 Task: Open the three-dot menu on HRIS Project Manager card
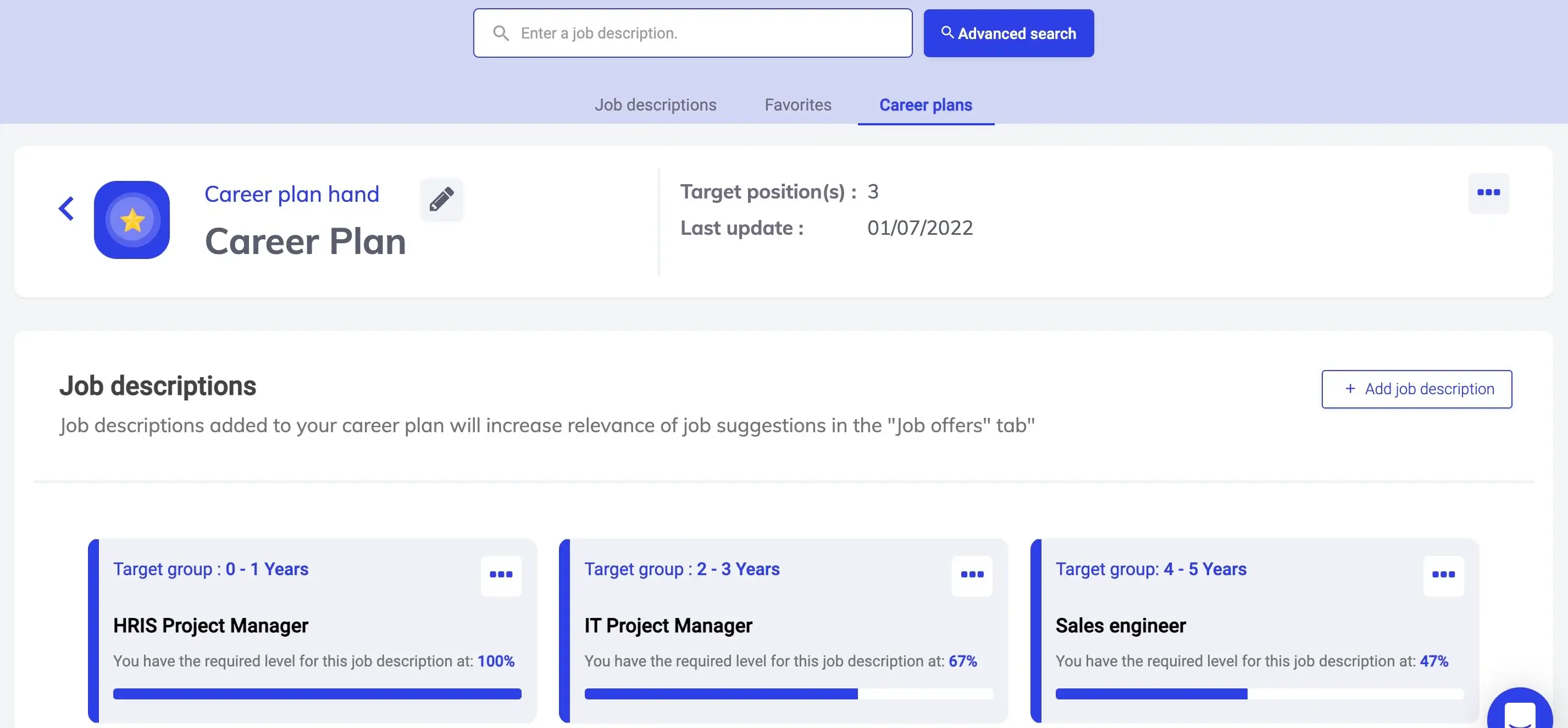[x=501, y=575]
